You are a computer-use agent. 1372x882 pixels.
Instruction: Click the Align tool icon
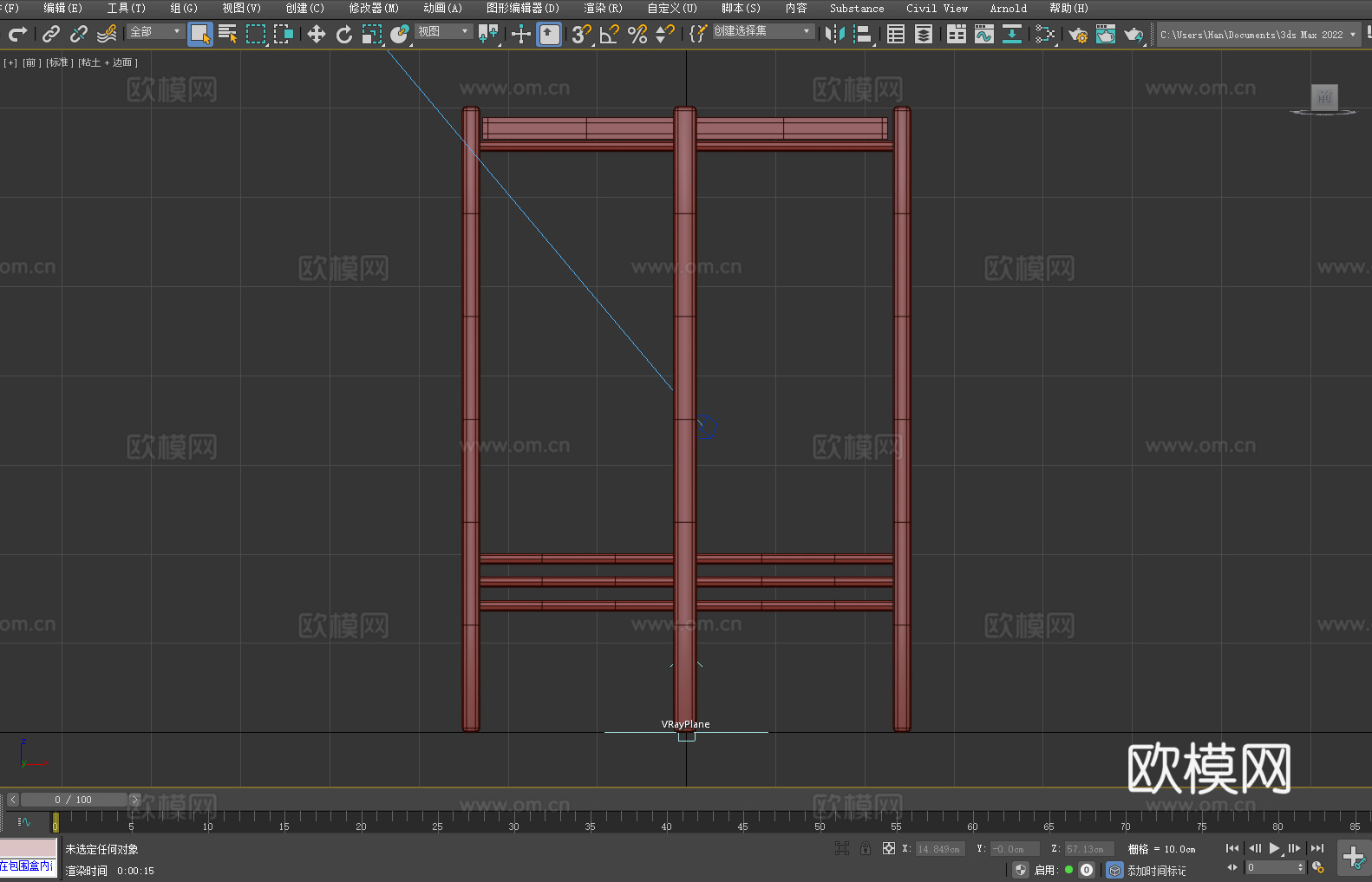863,34
